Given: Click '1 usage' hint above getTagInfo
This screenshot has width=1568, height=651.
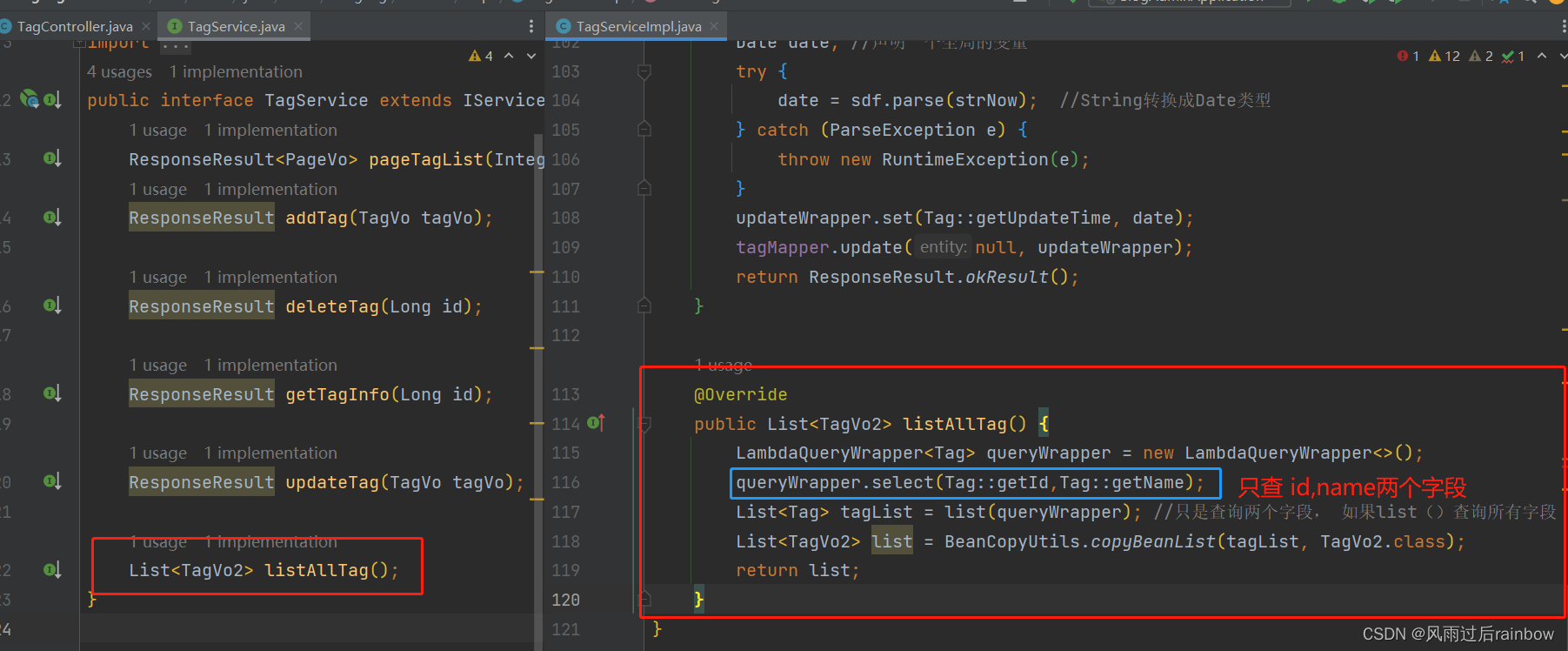Looking at the screenshot, I should coord(158,365).
